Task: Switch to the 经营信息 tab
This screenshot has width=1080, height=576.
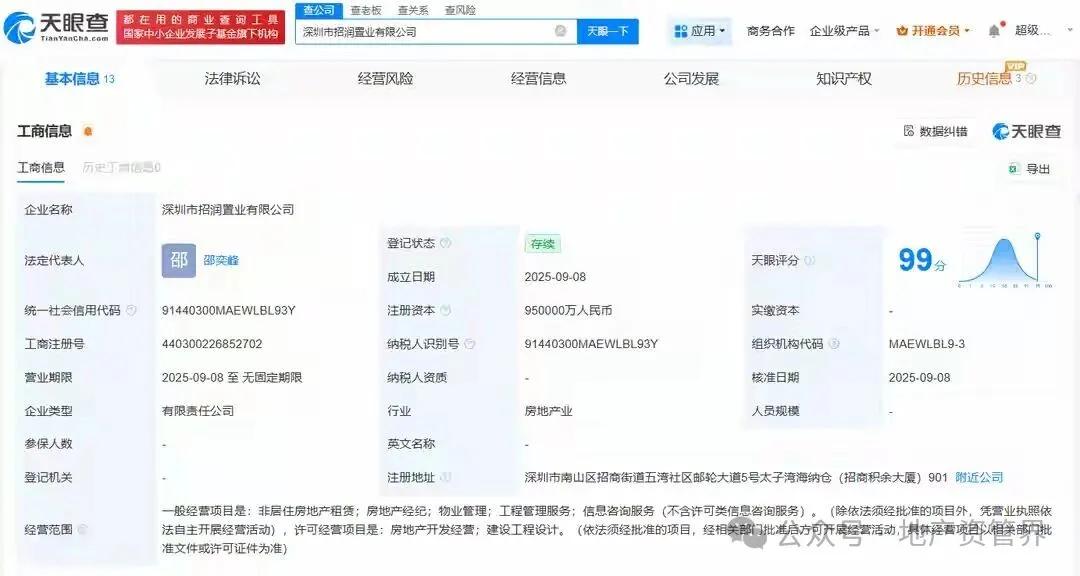Action: (539, 79)
